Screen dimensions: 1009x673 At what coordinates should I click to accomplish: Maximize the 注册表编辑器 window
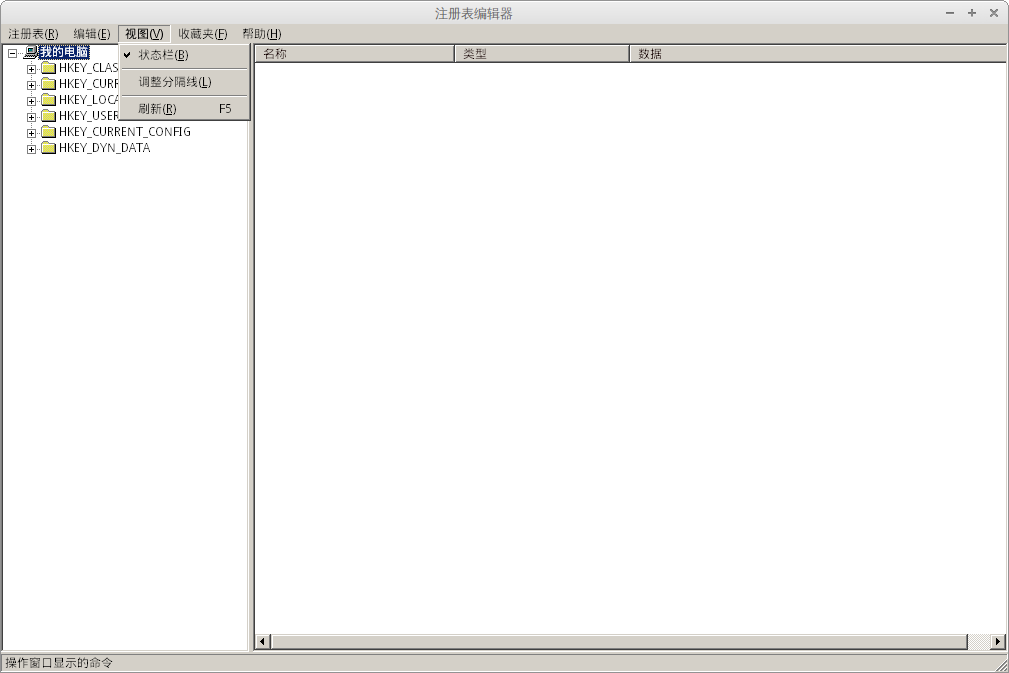coord(972,13)
